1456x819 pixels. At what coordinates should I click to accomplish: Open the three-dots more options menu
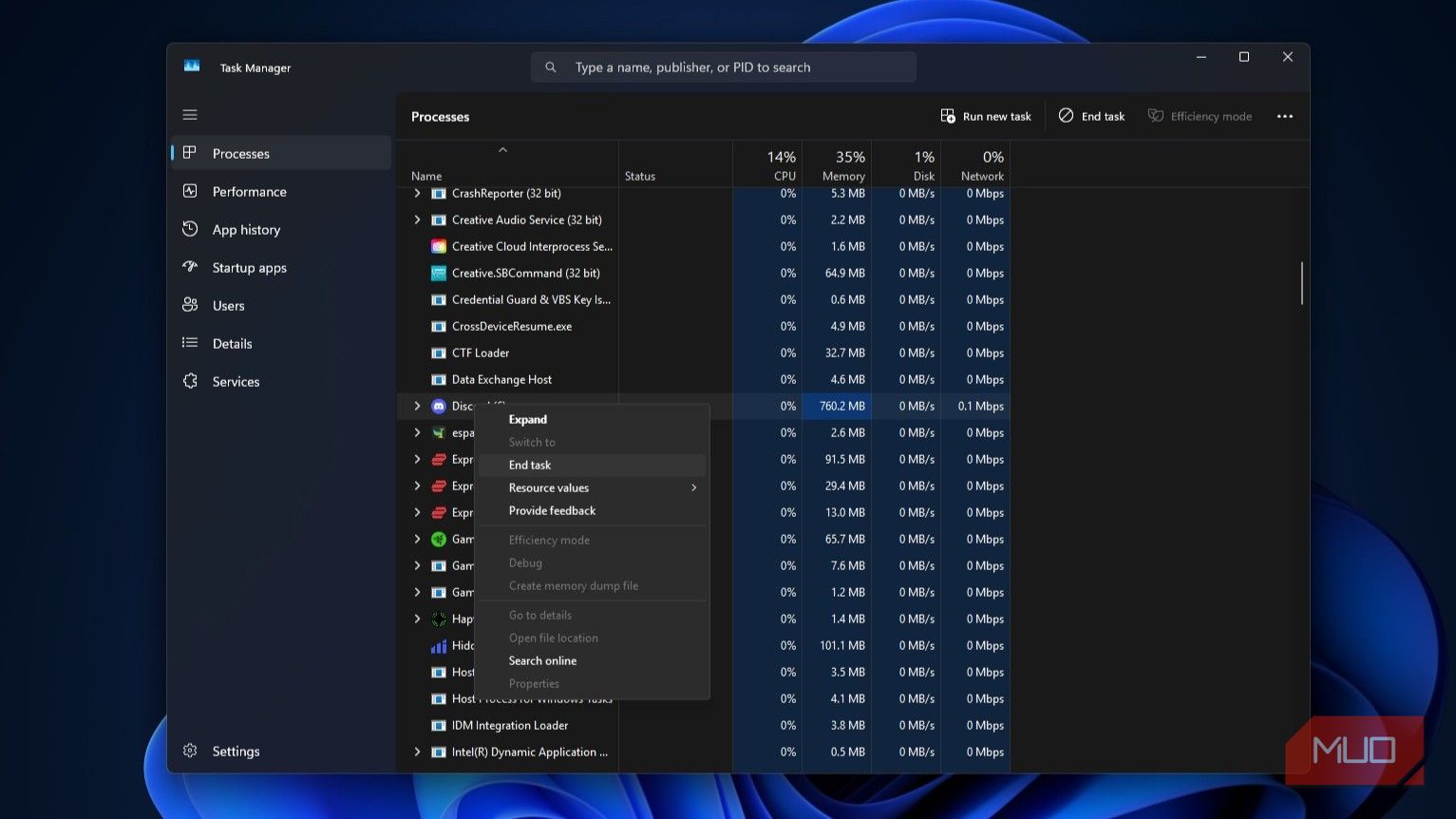1285,116
